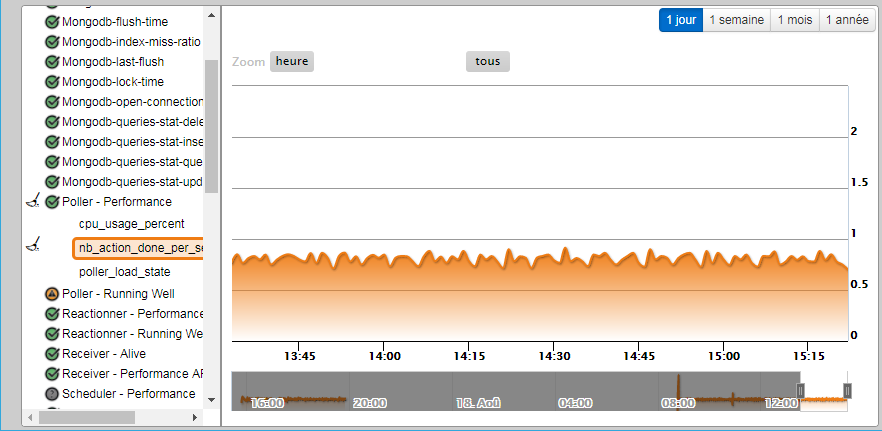Click the Scheduler - Performance unknown icon
The width and height of the screenshot is (882, 431).
[52, 394]
